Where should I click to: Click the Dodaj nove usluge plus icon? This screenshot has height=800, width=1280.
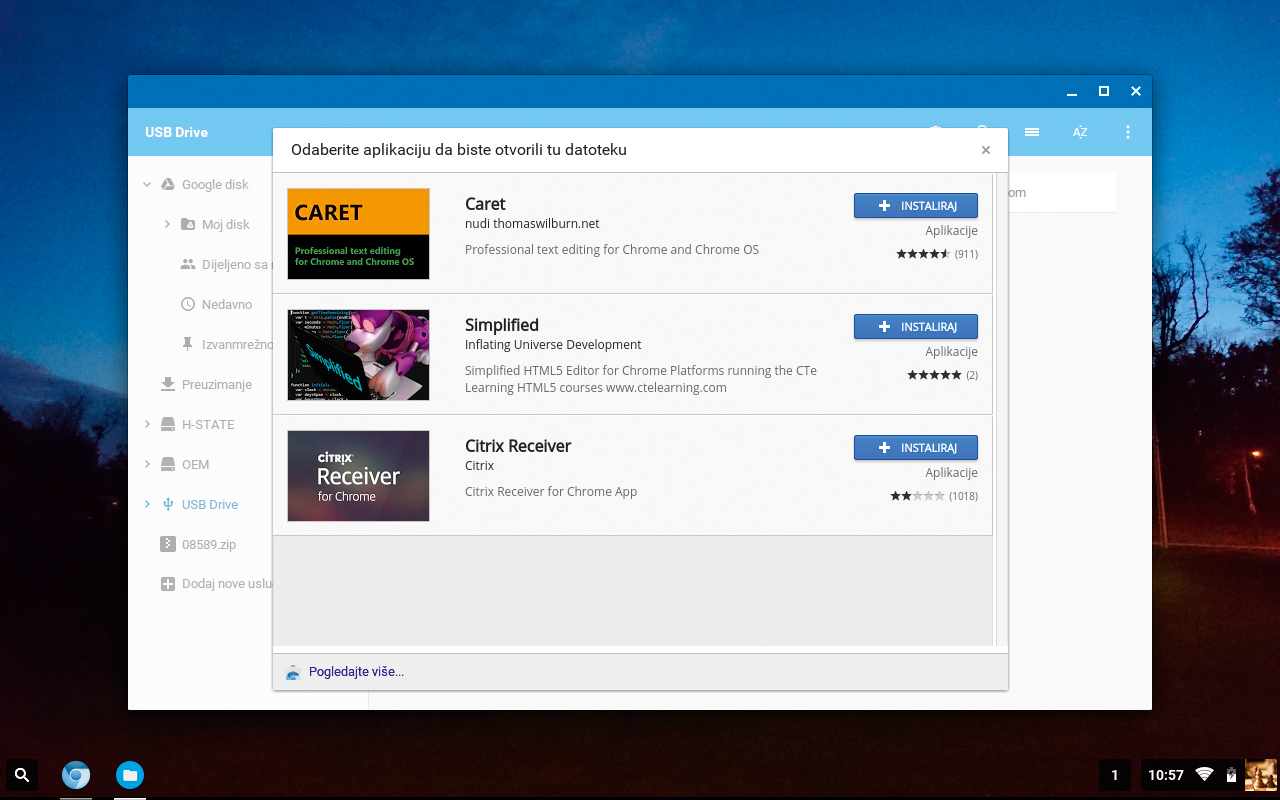pyautogui.click(x=167, y=583)
